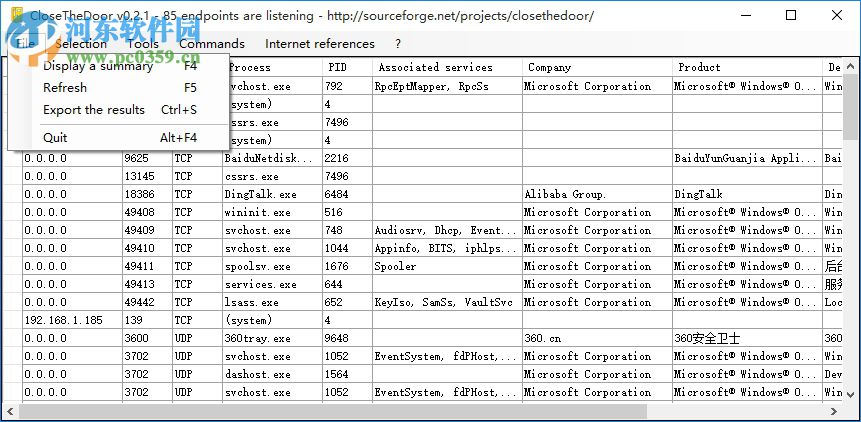Click the Audiosrv, Dhcp, Event... cell
861x422 pixels.
click(448, 230)
